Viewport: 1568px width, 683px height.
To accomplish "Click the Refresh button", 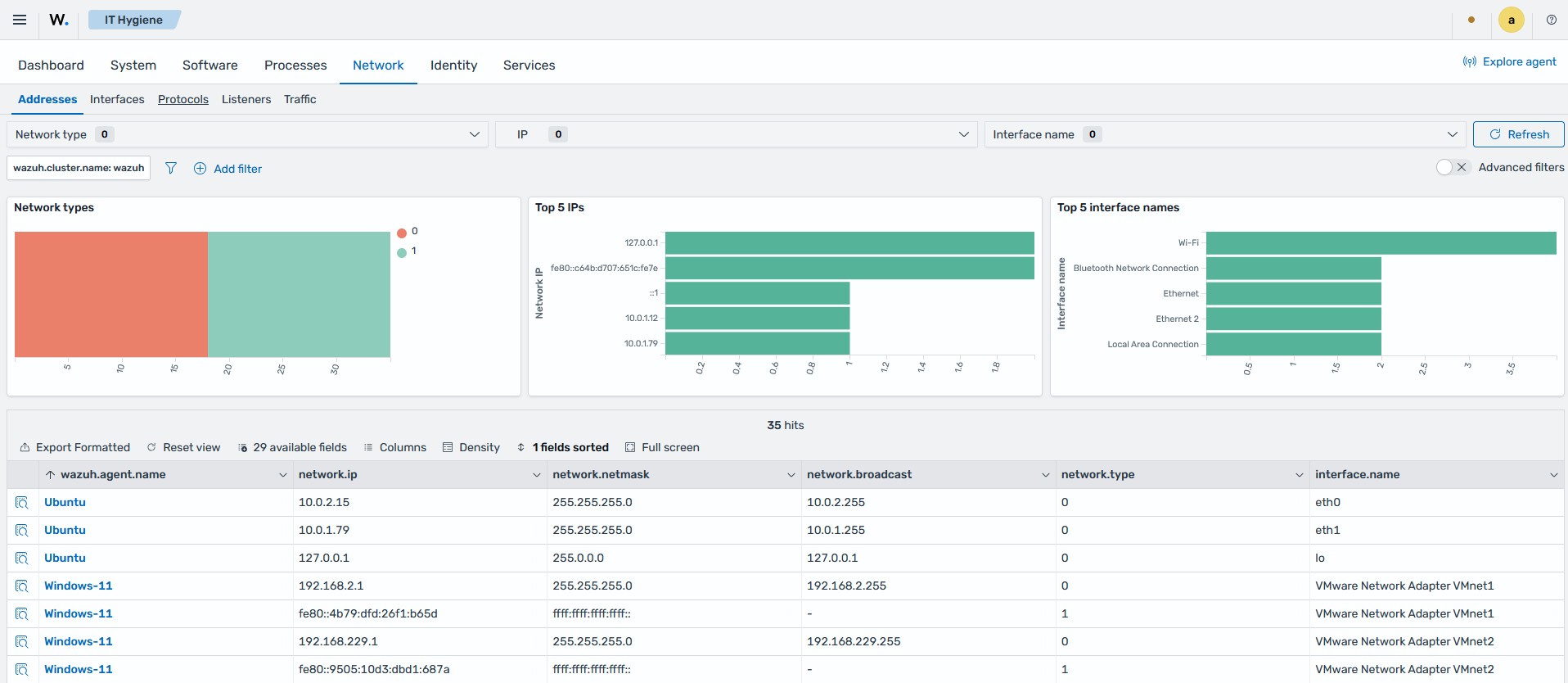I will pos(1518,134).
